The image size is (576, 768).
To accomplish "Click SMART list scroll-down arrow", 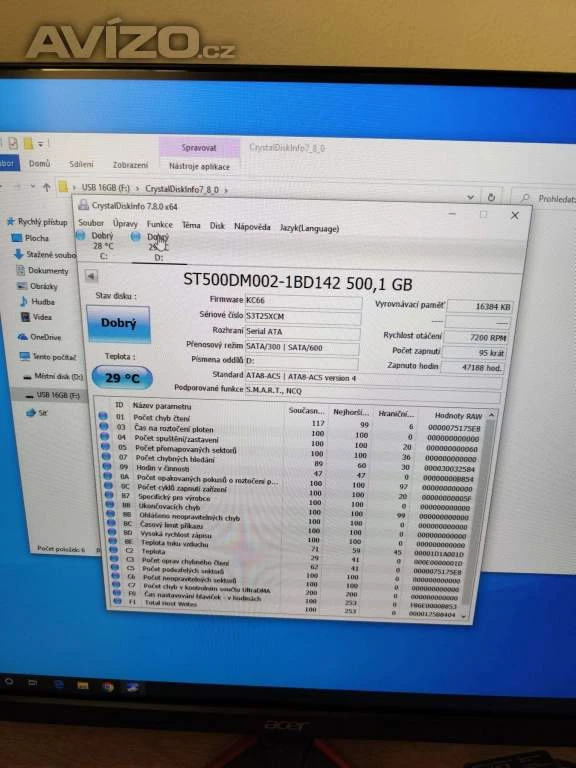I will [464, 616].
